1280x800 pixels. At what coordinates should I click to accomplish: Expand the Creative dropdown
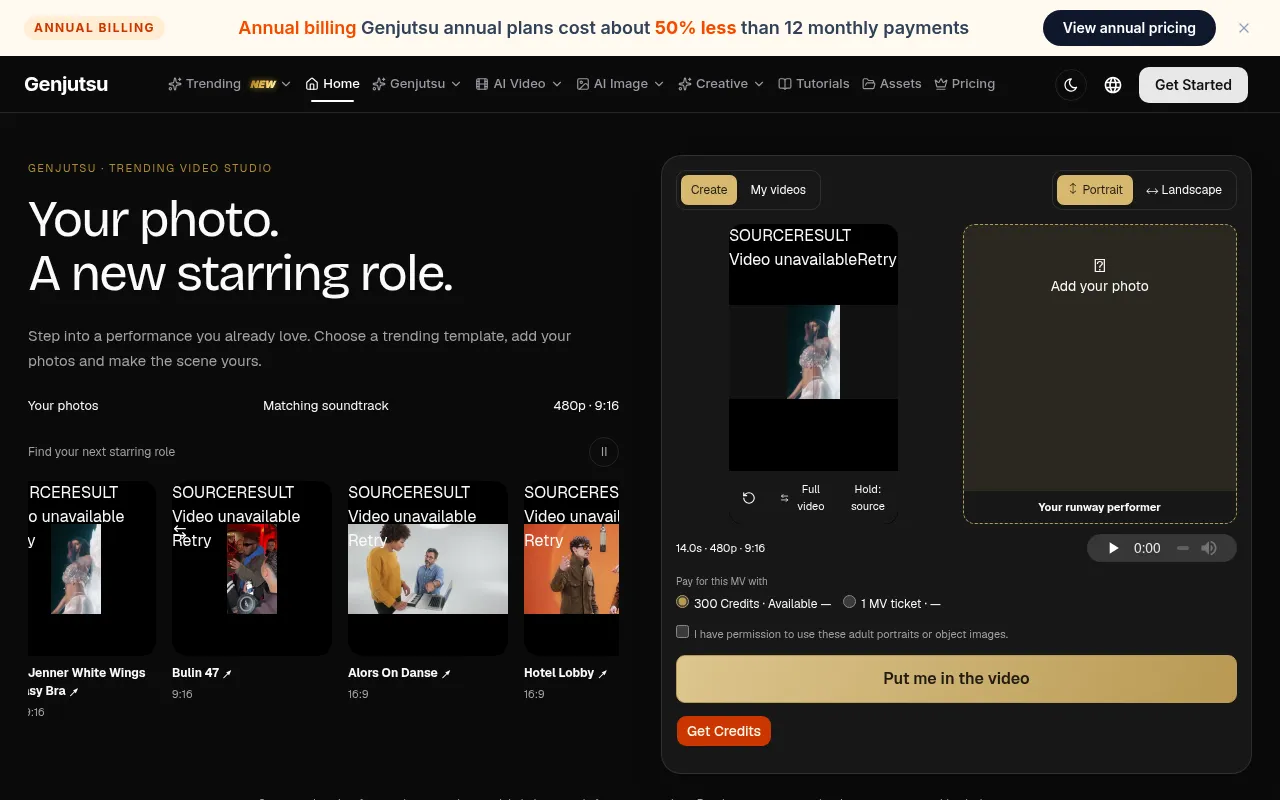tap(720, 84)
